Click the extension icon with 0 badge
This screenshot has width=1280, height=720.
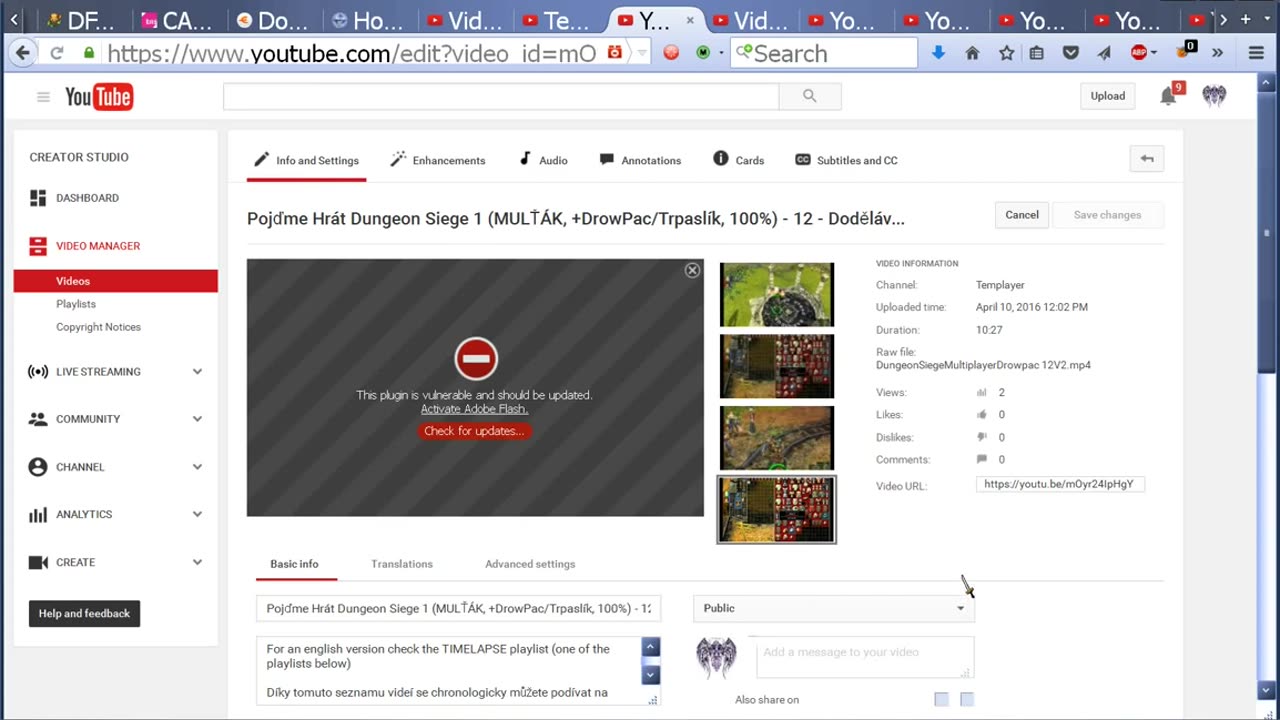[x=1186, y=51]
